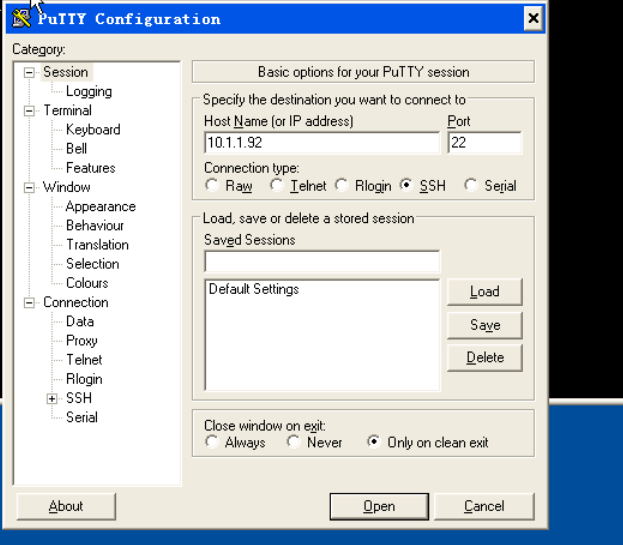The height and width of the screenshot is (545, 623).
Task: Open the Serial settings in category tree
Action: click(82, 417)
